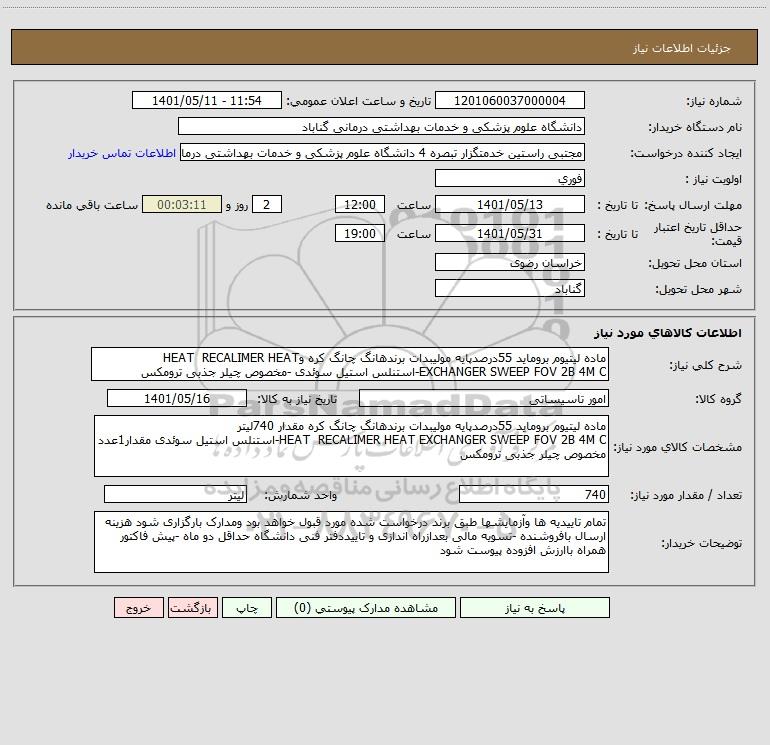The width and height of the screenshot is (770, 745).
Task: Click the اطلاعات کالاهای مورد نیاز section heading
Action: [668, 333]
